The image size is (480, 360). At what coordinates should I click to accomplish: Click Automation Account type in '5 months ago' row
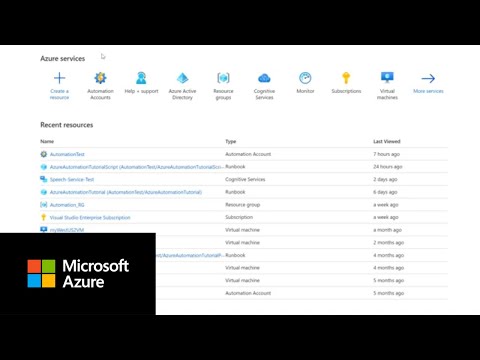(248, 293)
